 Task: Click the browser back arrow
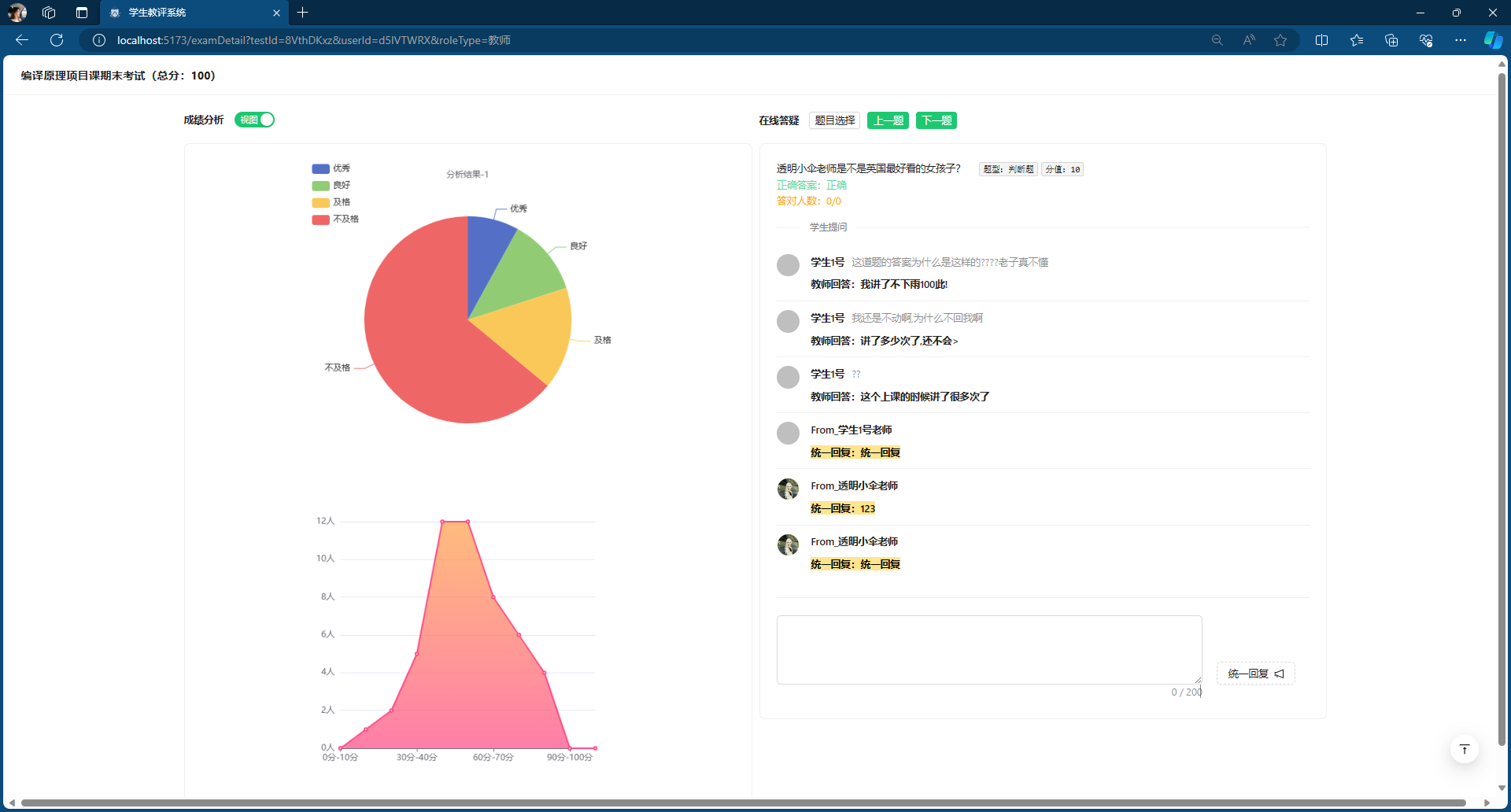point(22,40)
